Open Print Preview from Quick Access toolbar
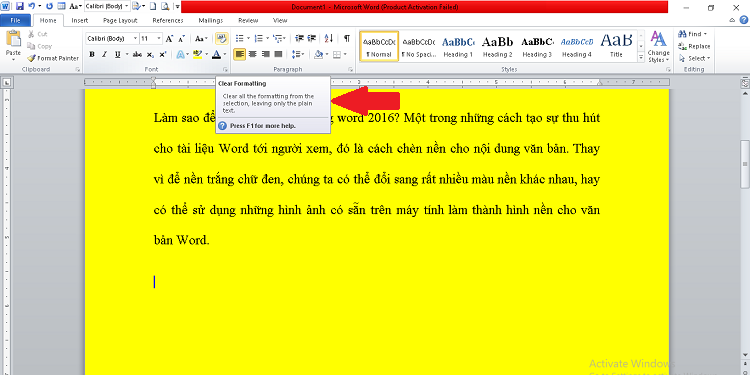750x375 pixels. tap(165, 7)
